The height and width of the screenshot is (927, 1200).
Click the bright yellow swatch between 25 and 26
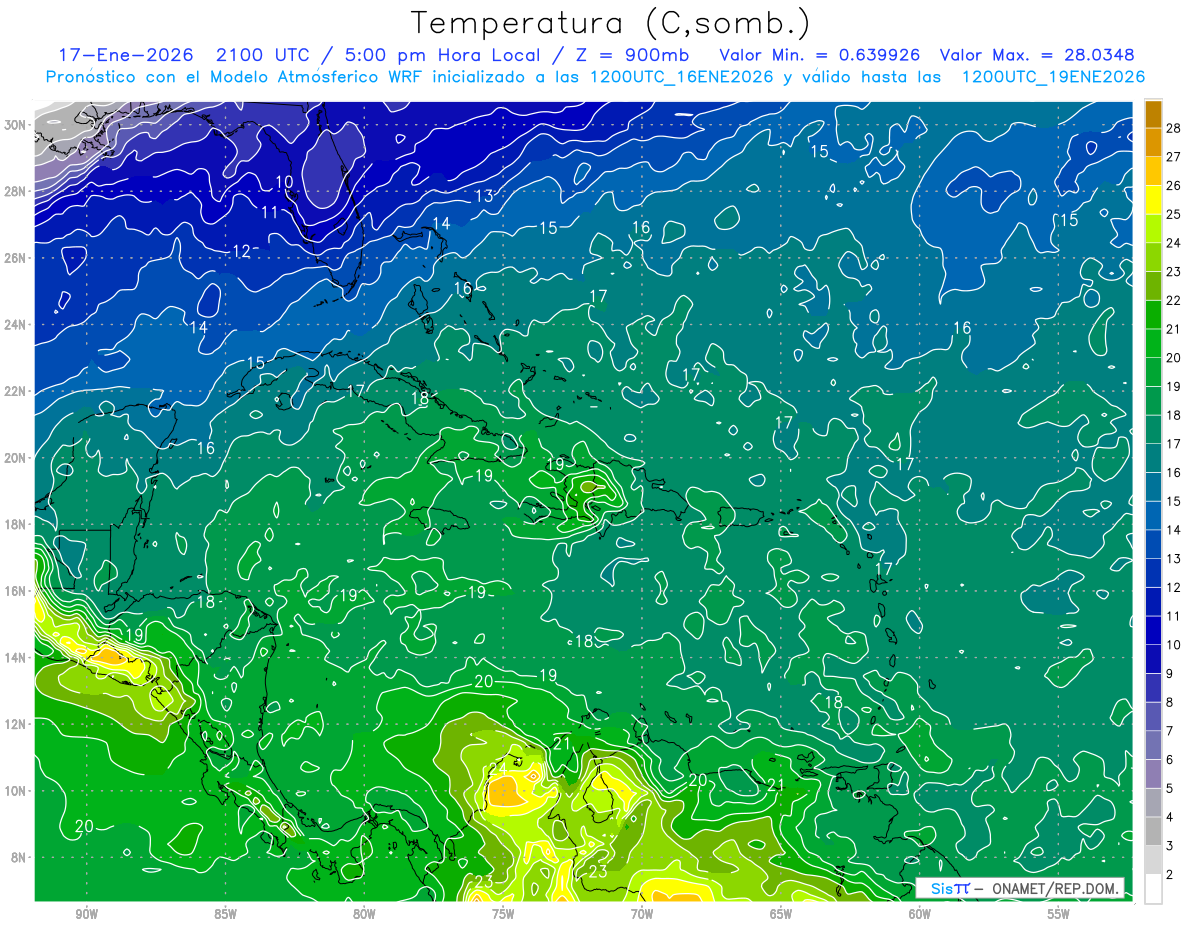pos(1153,200)
